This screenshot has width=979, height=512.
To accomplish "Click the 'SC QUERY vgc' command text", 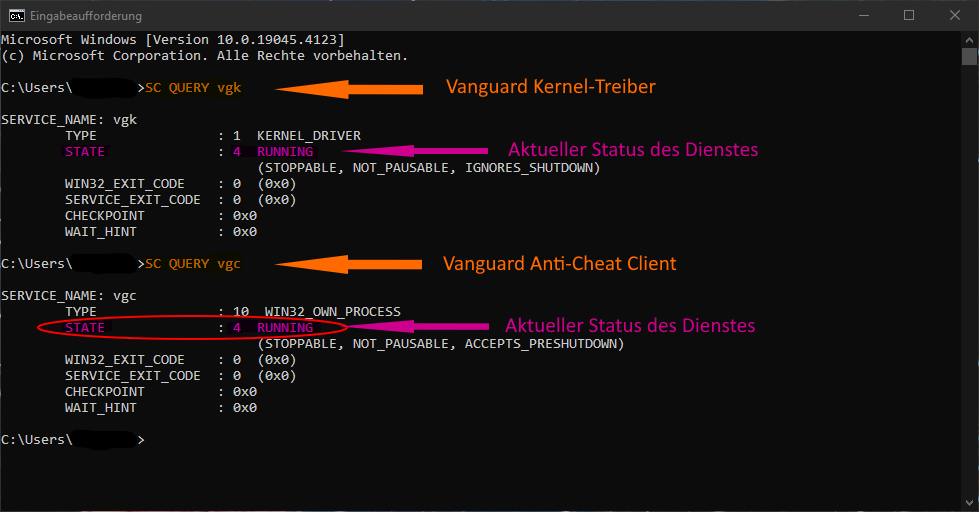I will click(x=193, y=264).
